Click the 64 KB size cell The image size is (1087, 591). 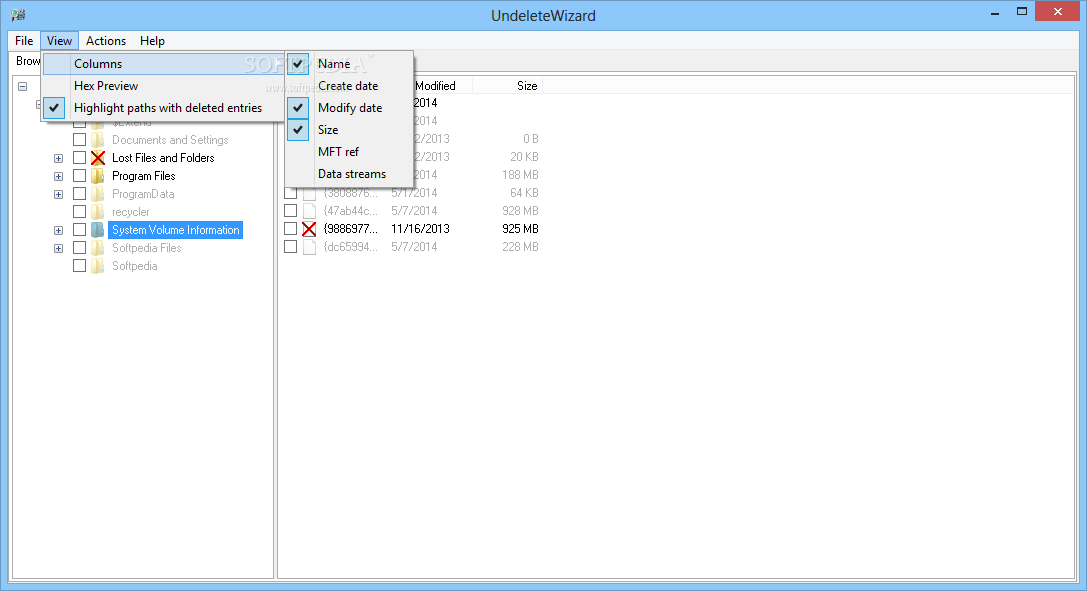tap(525, 193)
